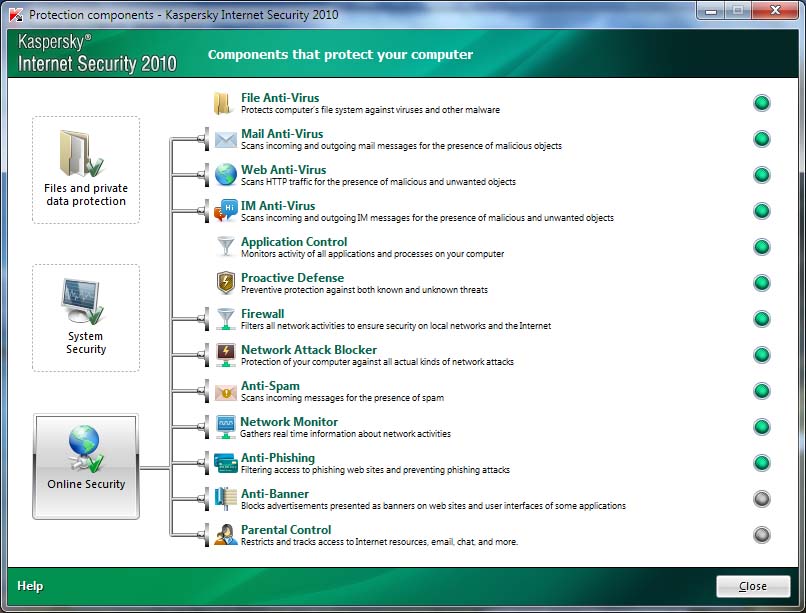
Task: Open Network Attack Blocker link
Action: click(309, 349)
